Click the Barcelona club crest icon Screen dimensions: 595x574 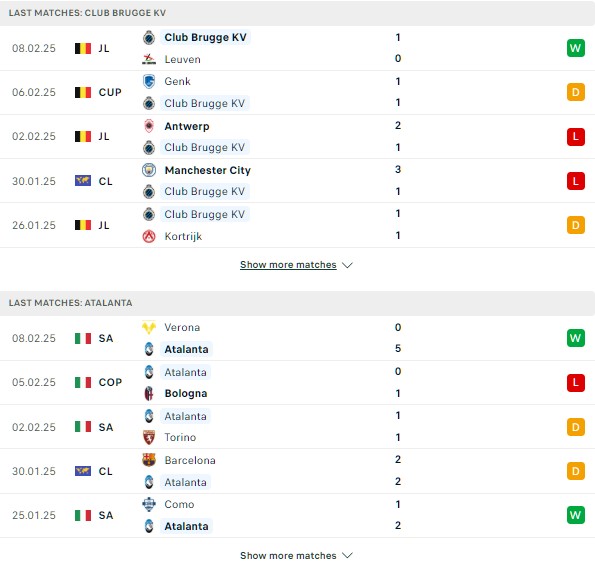(149, 460)
